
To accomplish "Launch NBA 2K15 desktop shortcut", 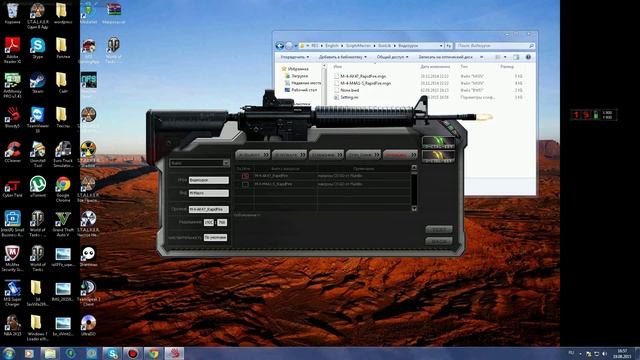I will click(x=12, y=325).
